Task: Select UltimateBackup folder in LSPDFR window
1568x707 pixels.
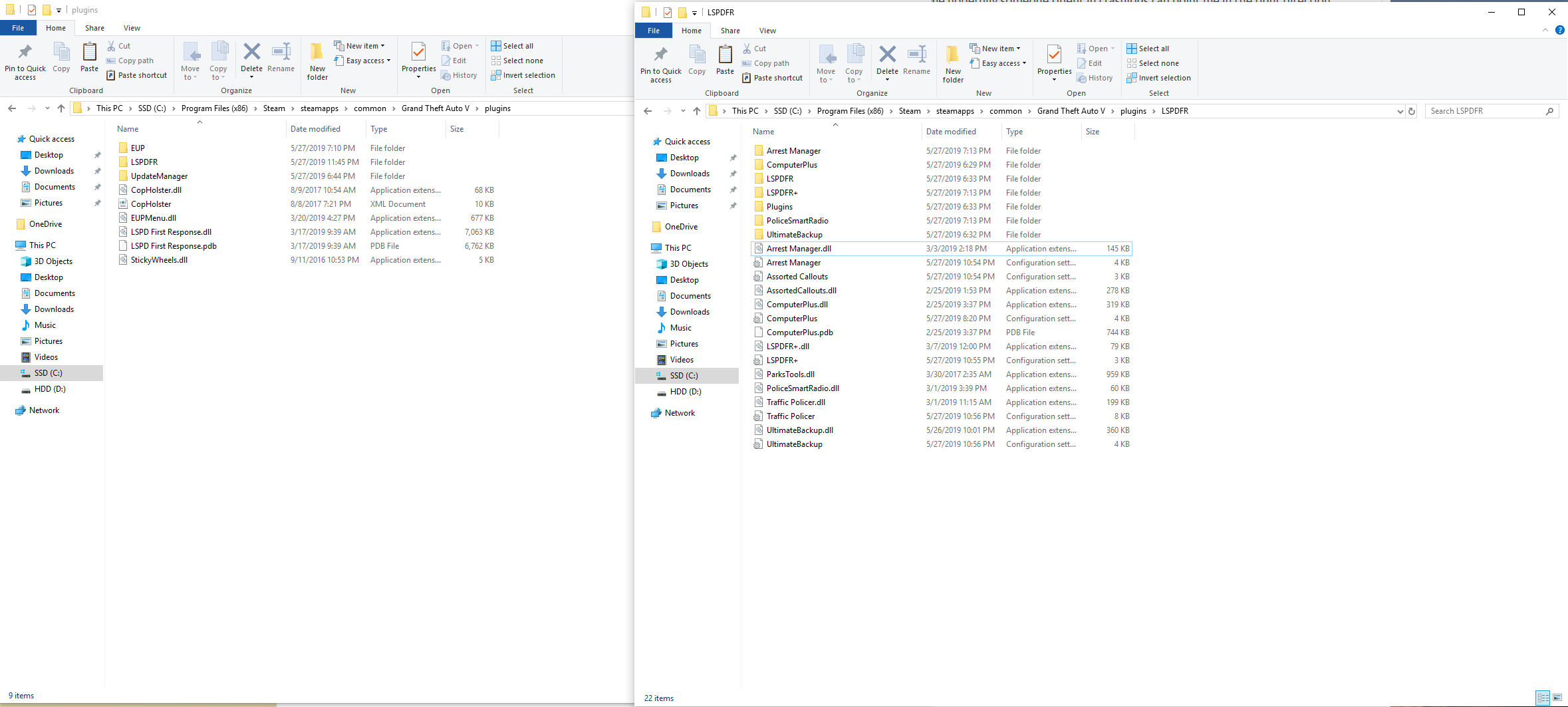Action: [794, 235]
